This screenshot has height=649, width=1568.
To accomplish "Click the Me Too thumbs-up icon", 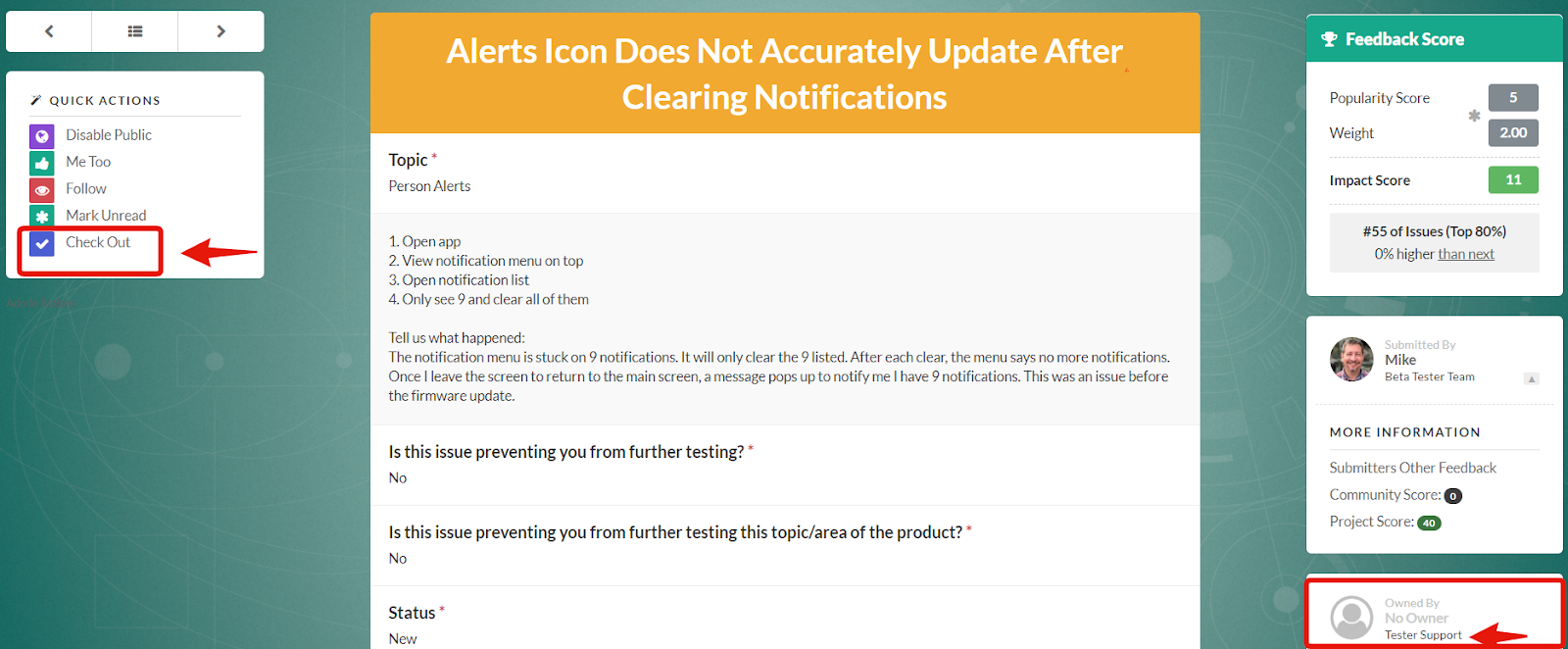I will pyautogui.click(x=42, y=163).
